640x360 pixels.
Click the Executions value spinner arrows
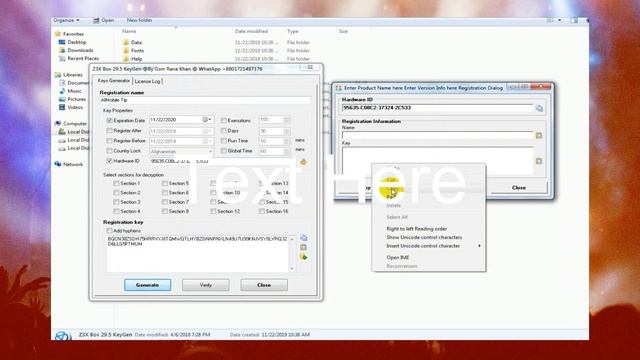pyautogui.click(x=286, y=120)
